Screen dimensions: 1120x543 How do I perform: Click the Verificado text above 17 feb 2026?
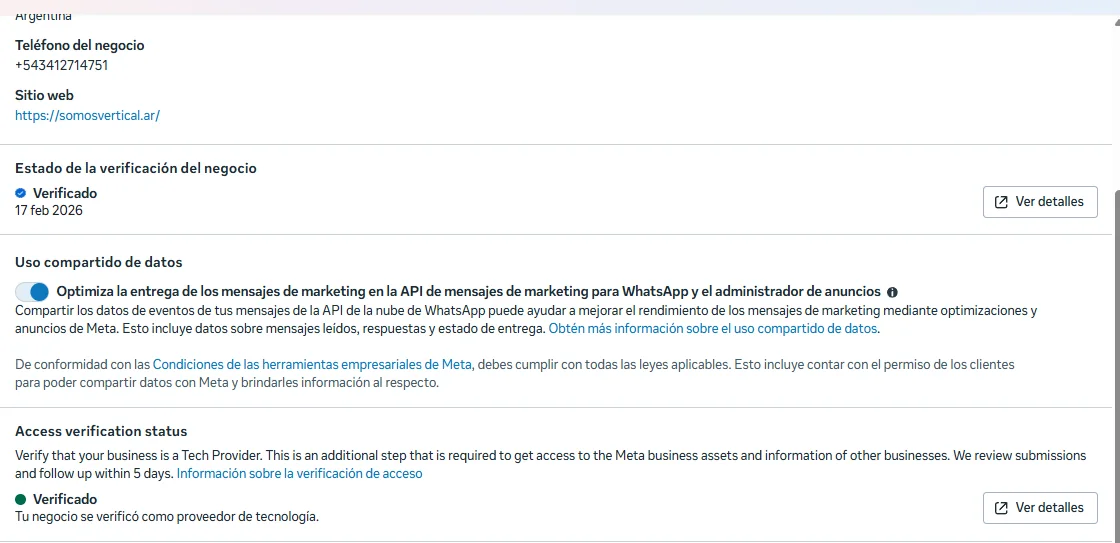(65, 193)
